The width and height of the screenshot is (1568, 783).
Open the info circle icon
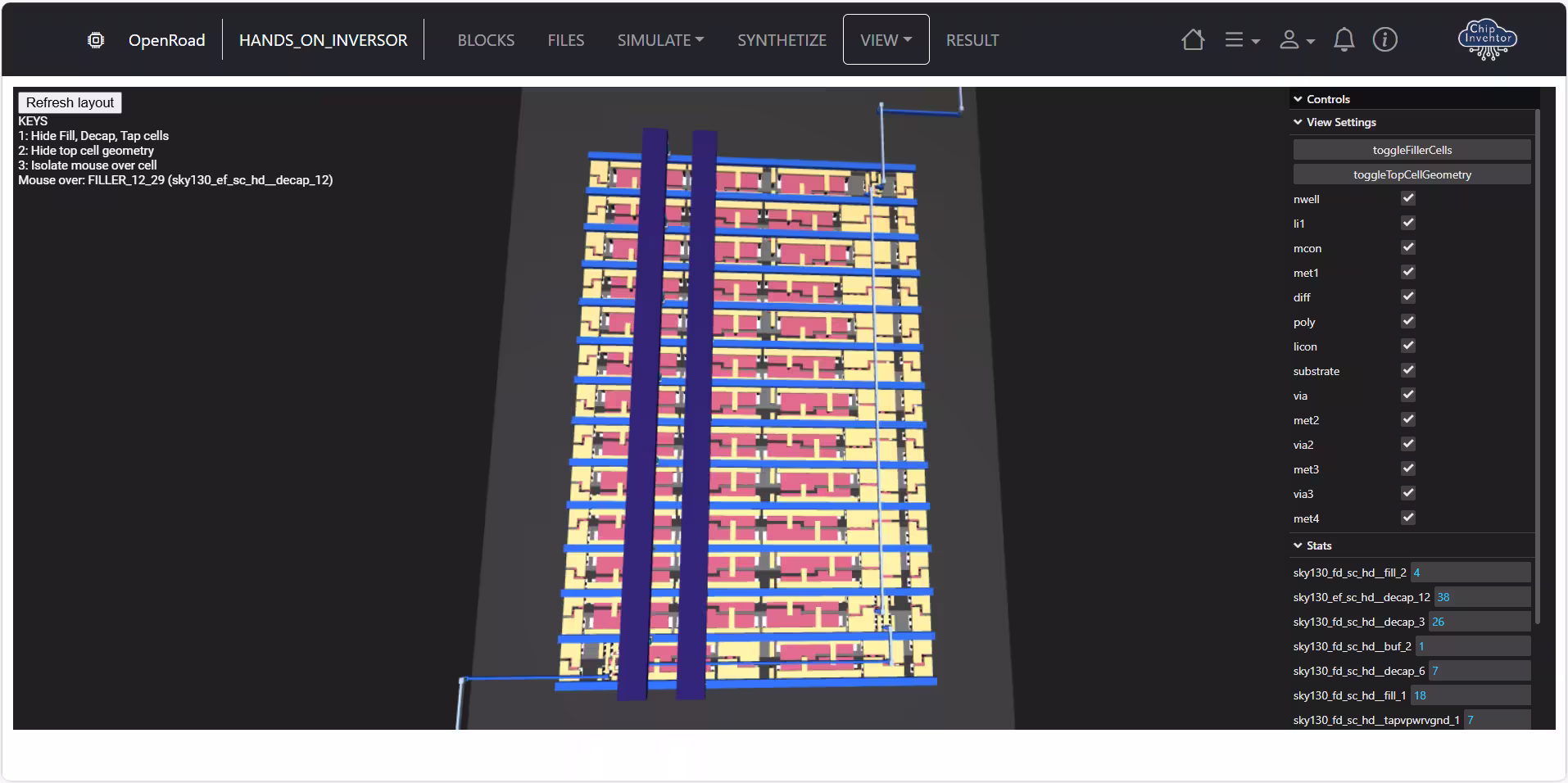click(1384, 40)
